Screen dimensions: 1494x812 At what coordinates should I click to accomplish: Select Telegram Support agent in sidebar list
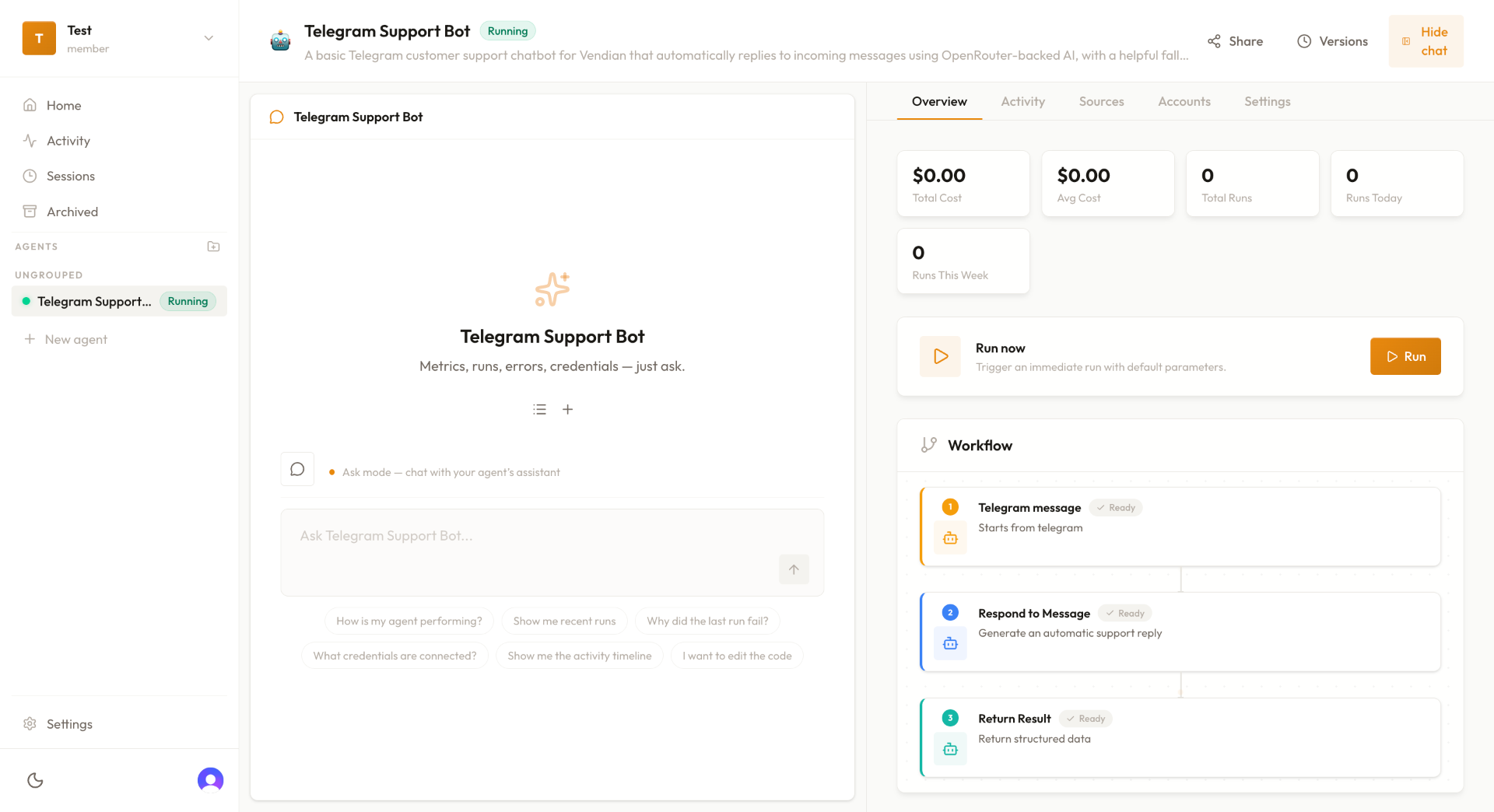119,301
